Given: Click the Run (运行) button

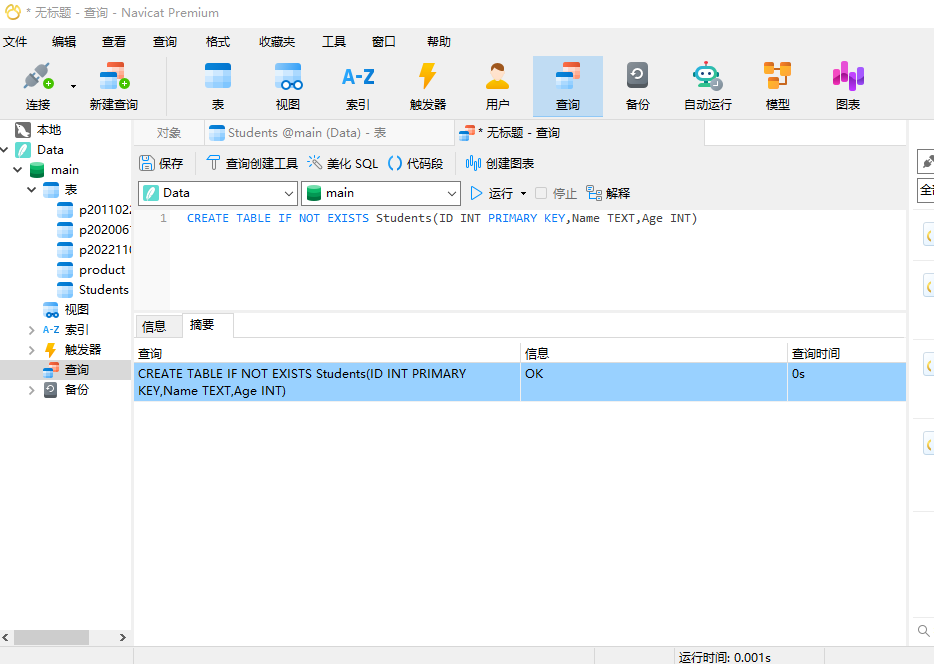Looking at the screenshot, I should [x=492, y=193].
